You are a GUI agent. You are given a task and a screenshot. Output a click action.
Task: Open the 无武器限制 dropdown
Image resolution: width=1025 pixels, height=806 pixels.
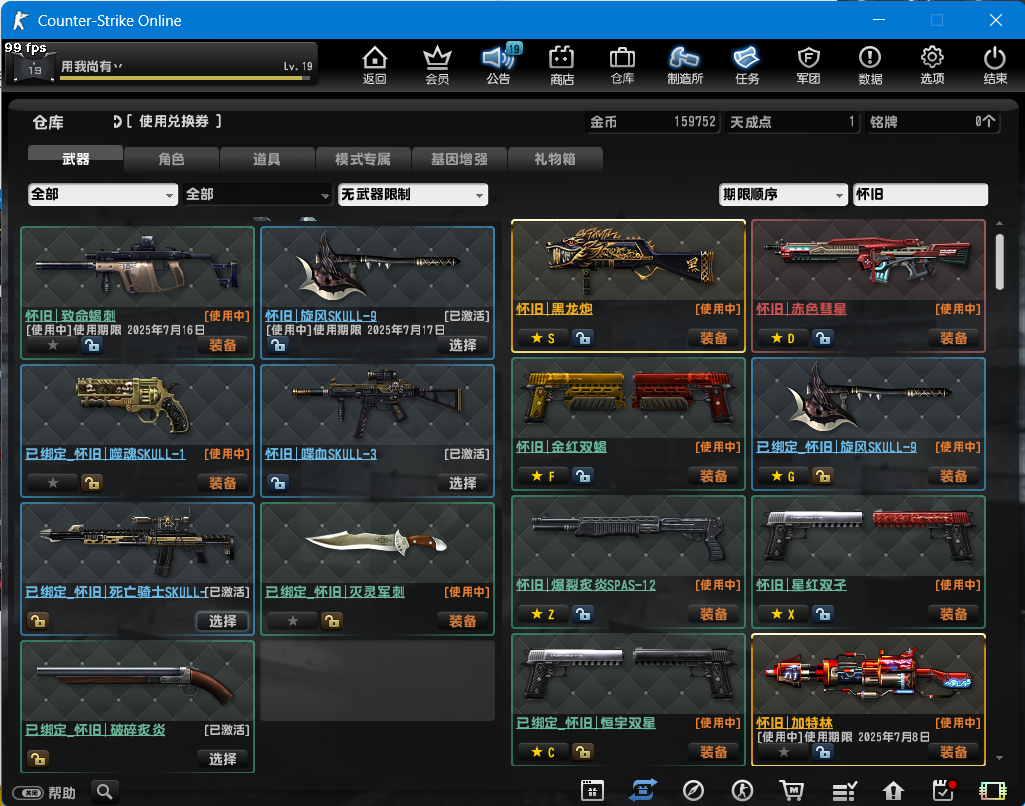click(412, 194)
